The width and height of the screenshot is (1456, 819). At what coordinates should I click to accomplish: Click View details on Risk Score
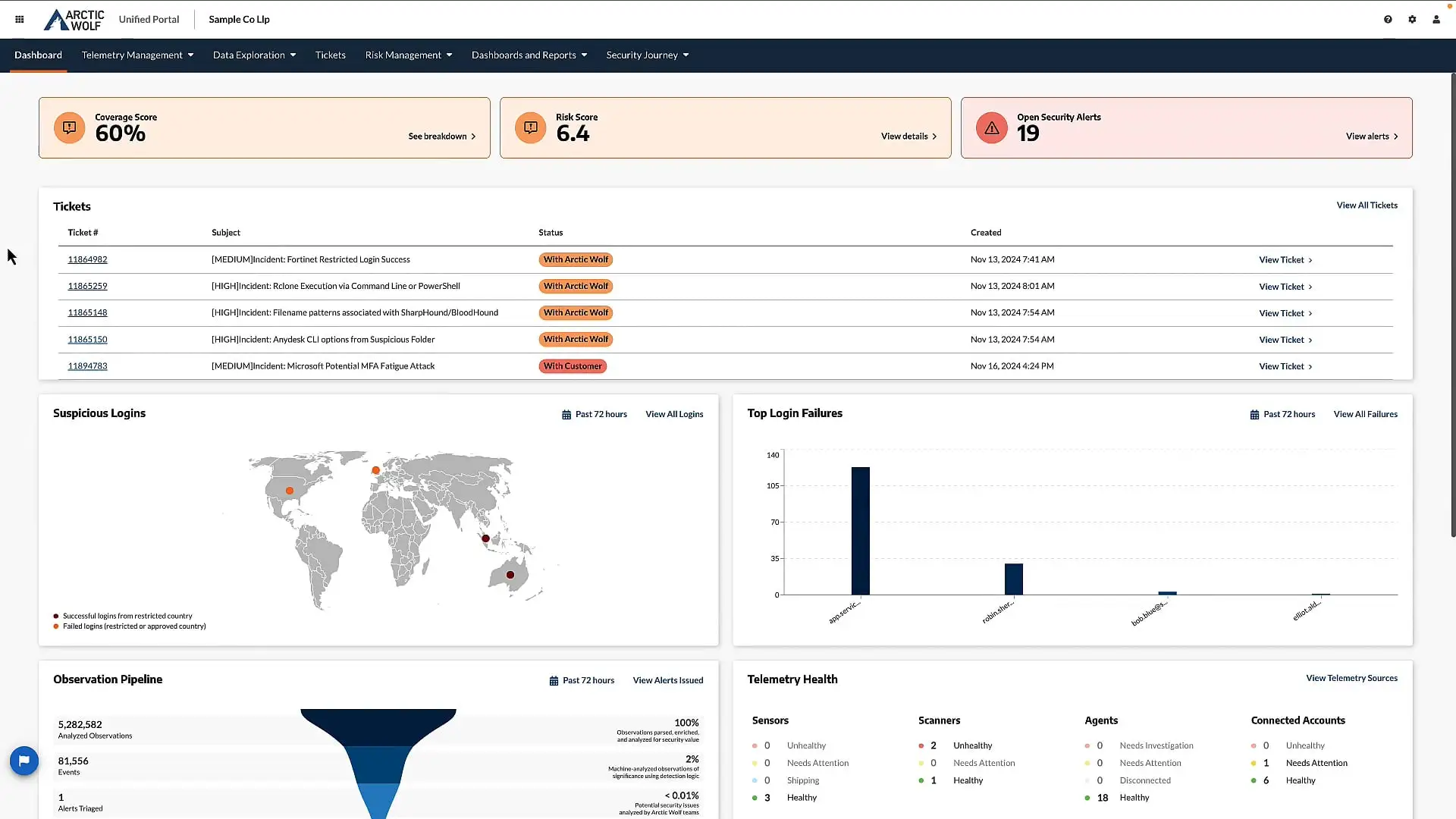[x=908, y=136]
